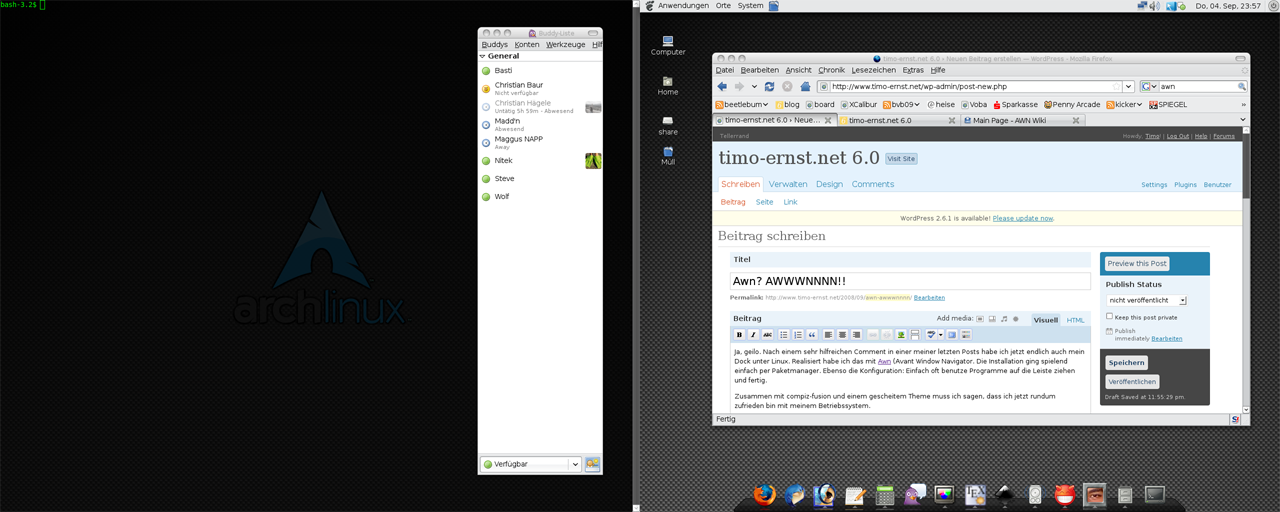The height and width of the screenshot is (512, 1280).
Task: Switch to the HTML editor tab
Action: (1075, 320)
